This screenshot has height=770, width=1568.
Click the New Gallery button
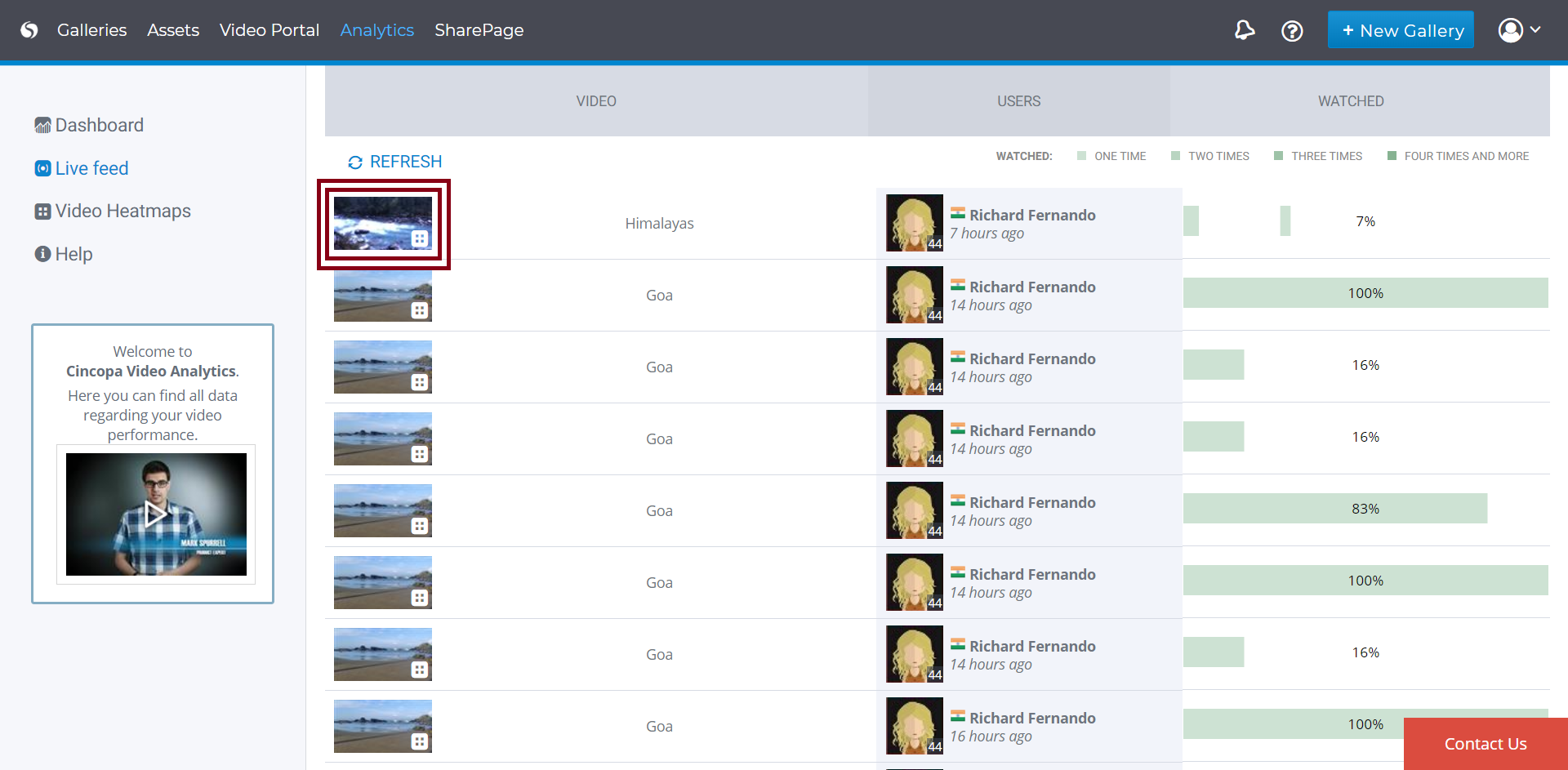(x=1401, y=30)
